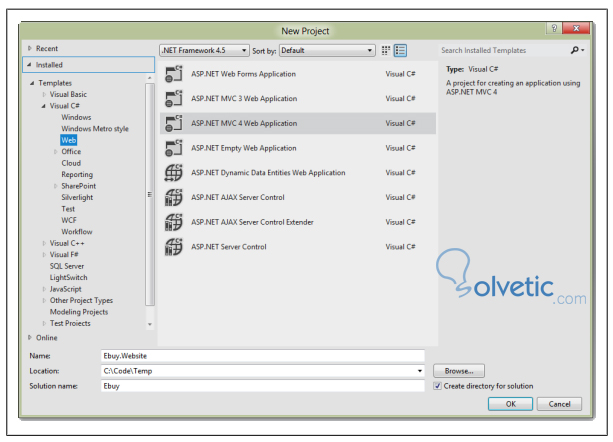Select the WCF tree item

69,220
